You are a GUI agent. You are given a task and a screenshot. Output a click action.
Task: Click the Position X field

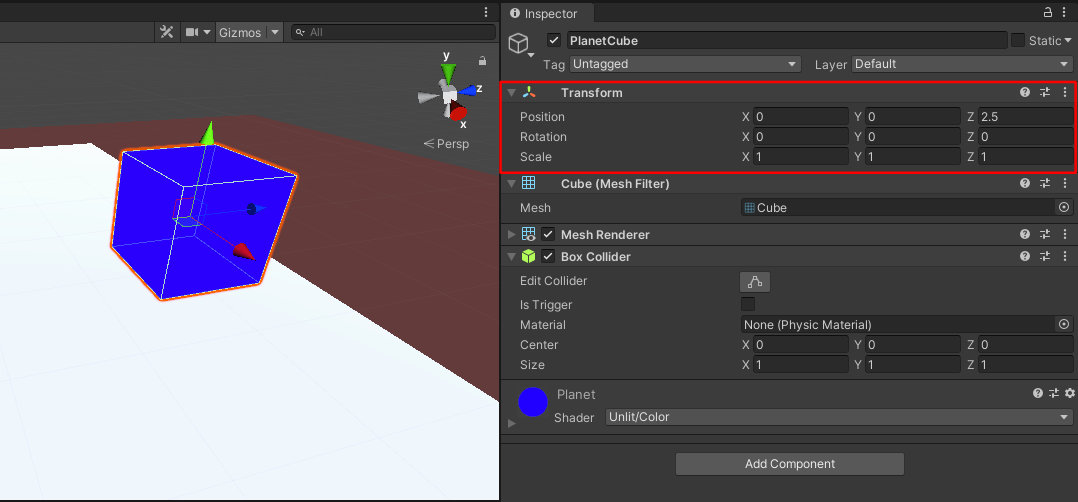click(x=800, y=117)
